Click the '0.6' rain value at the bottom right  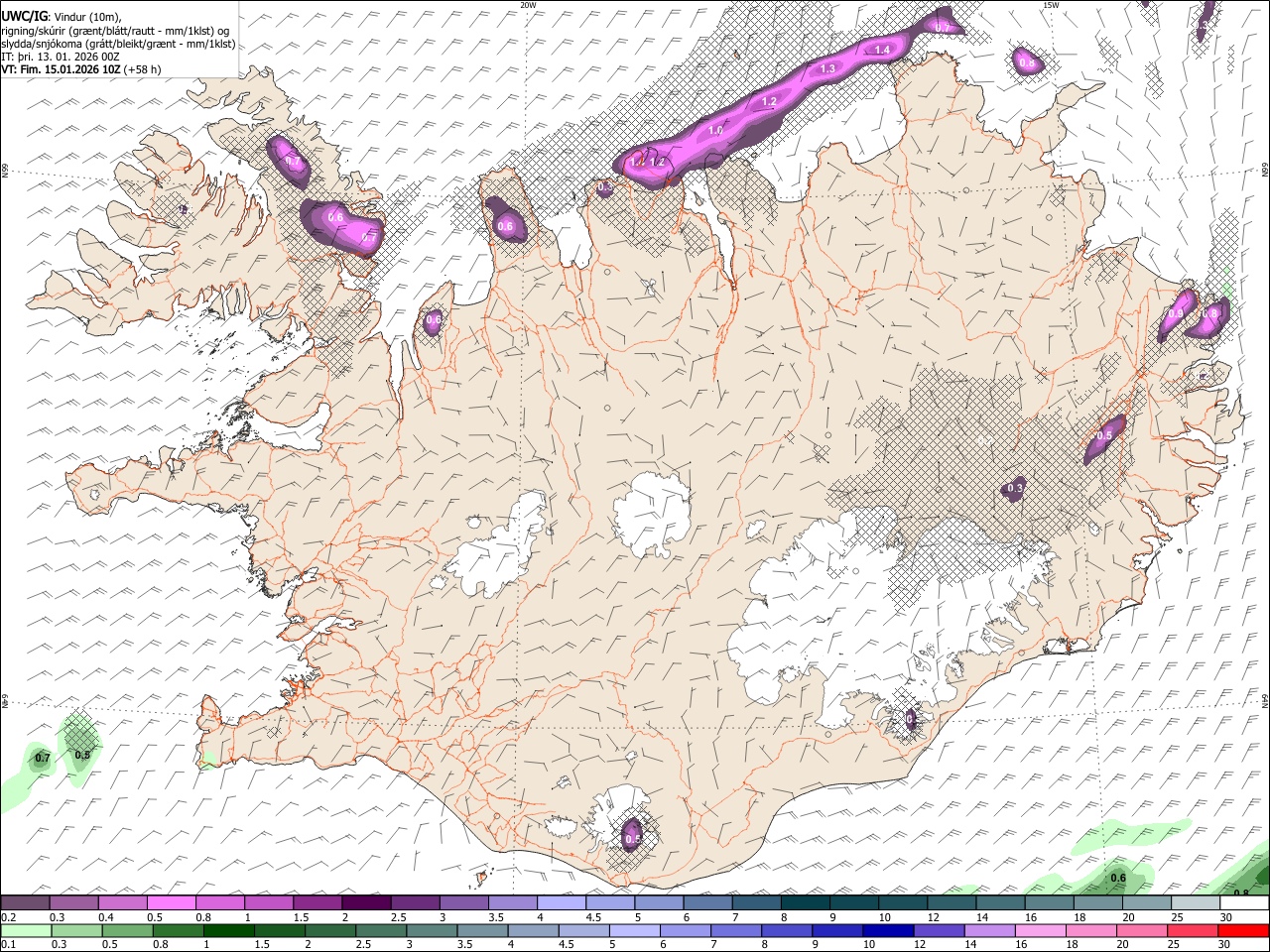click(1118, 878)
